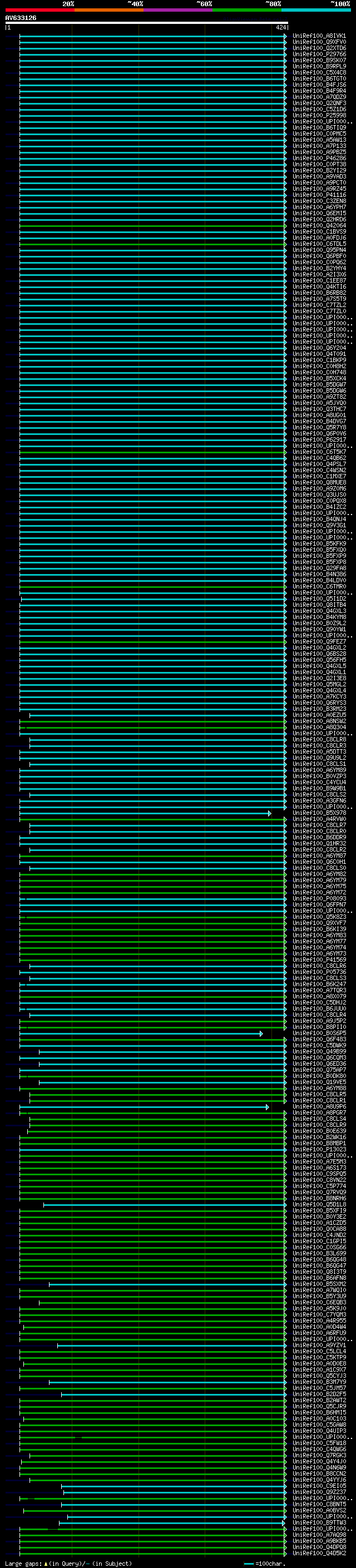Select the UniRef100_B4FJS6 label
The height and width of the screenshot is (1568, 356).
(319, 85)
